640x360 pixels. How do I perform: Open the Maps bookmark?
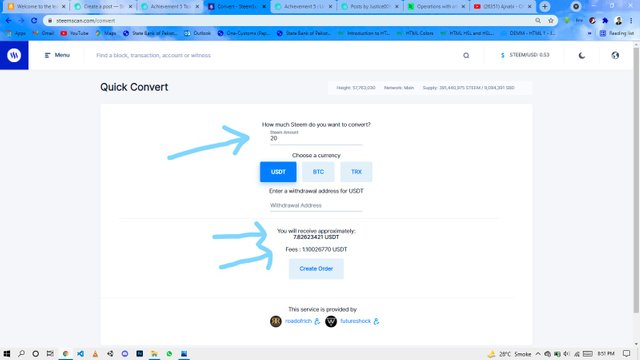click(x=106, y=33)
